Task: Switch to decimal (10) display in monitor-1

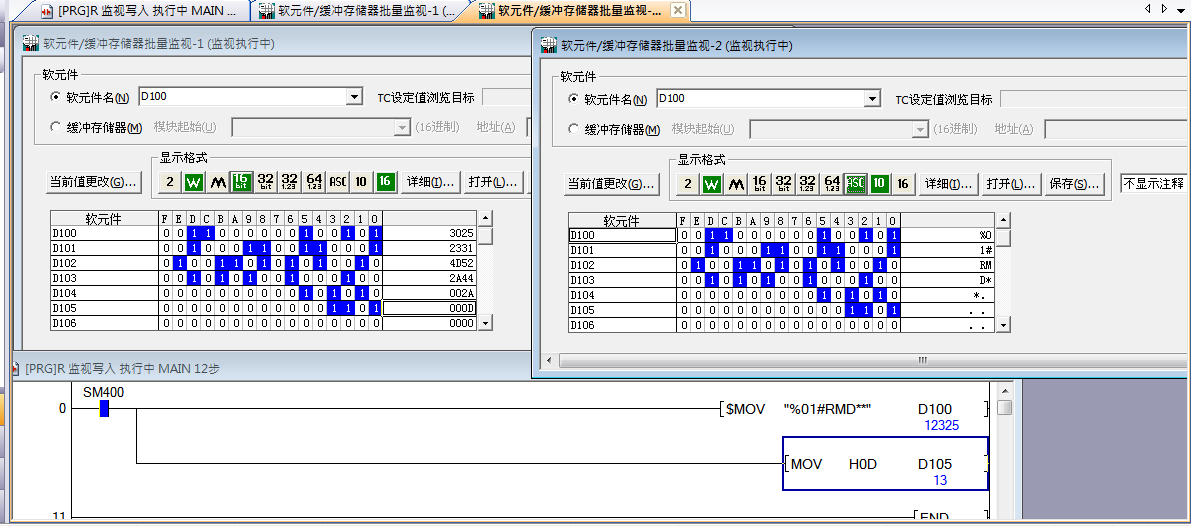Action: (361, 182)
